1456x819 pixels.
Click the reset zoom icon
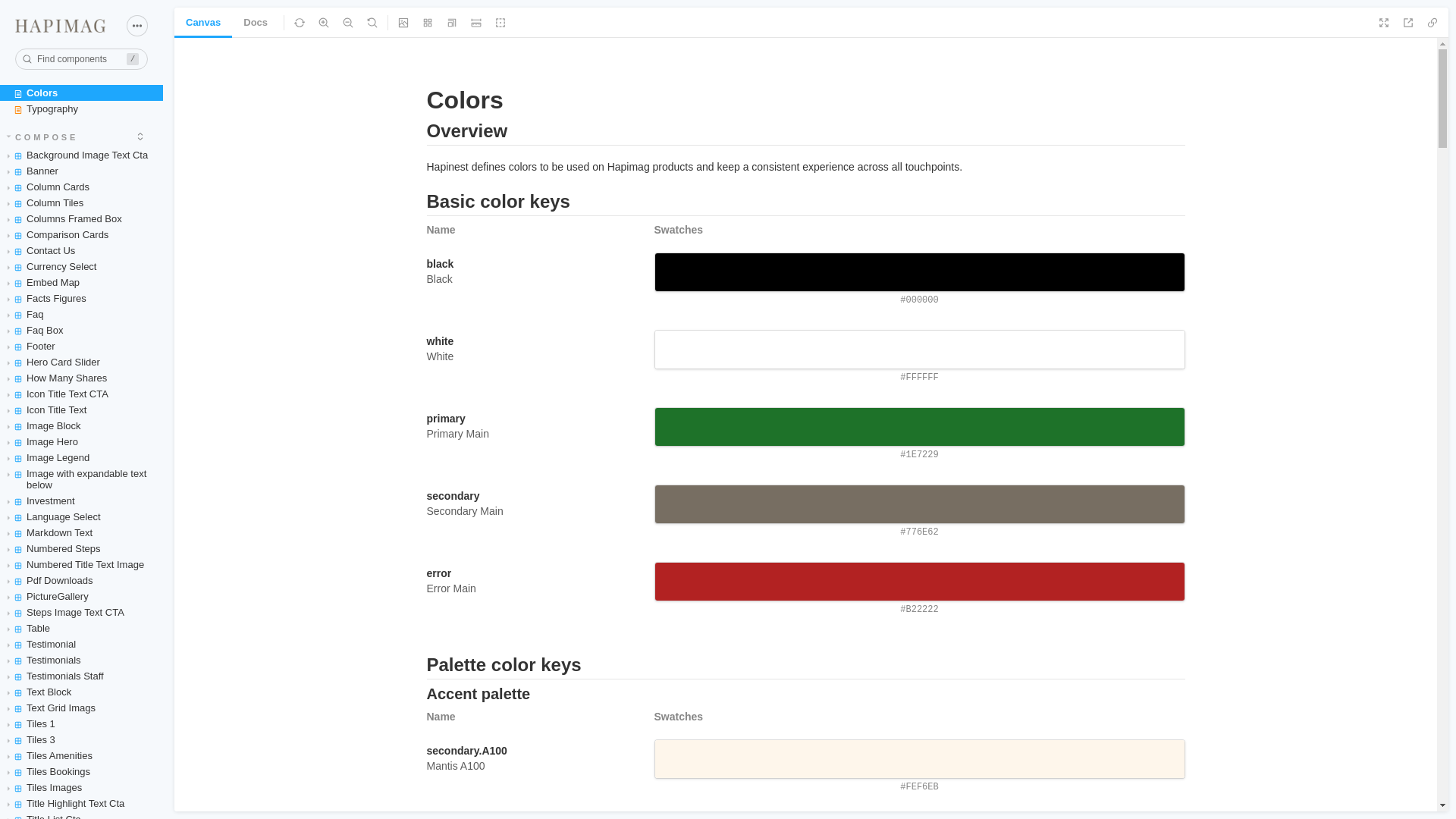372,23
